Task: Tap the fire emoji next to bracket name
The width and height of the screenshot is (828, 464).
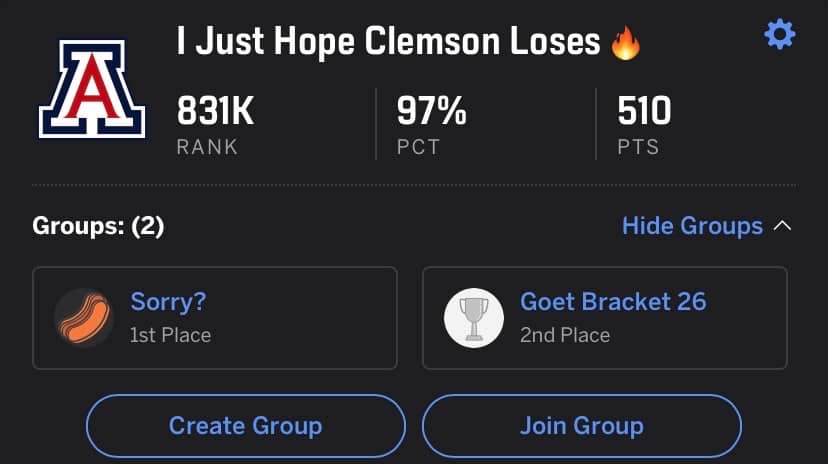Action: 626,43
